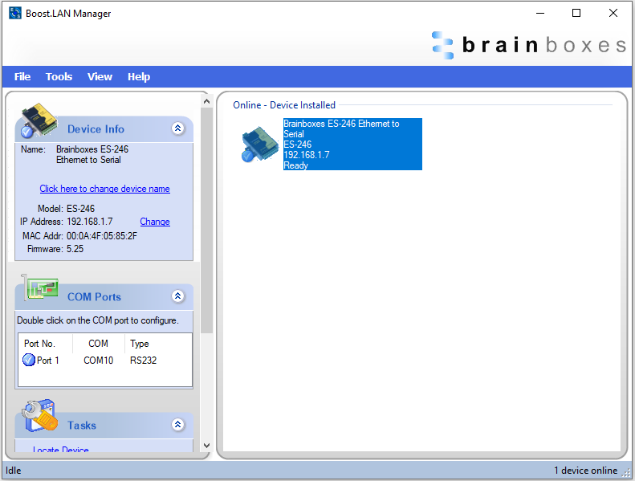This screenshot has height=481, width=635.
Task: Click the sidebar scroll down arrow
Action: pyautogui.click(x=207, y=445)
